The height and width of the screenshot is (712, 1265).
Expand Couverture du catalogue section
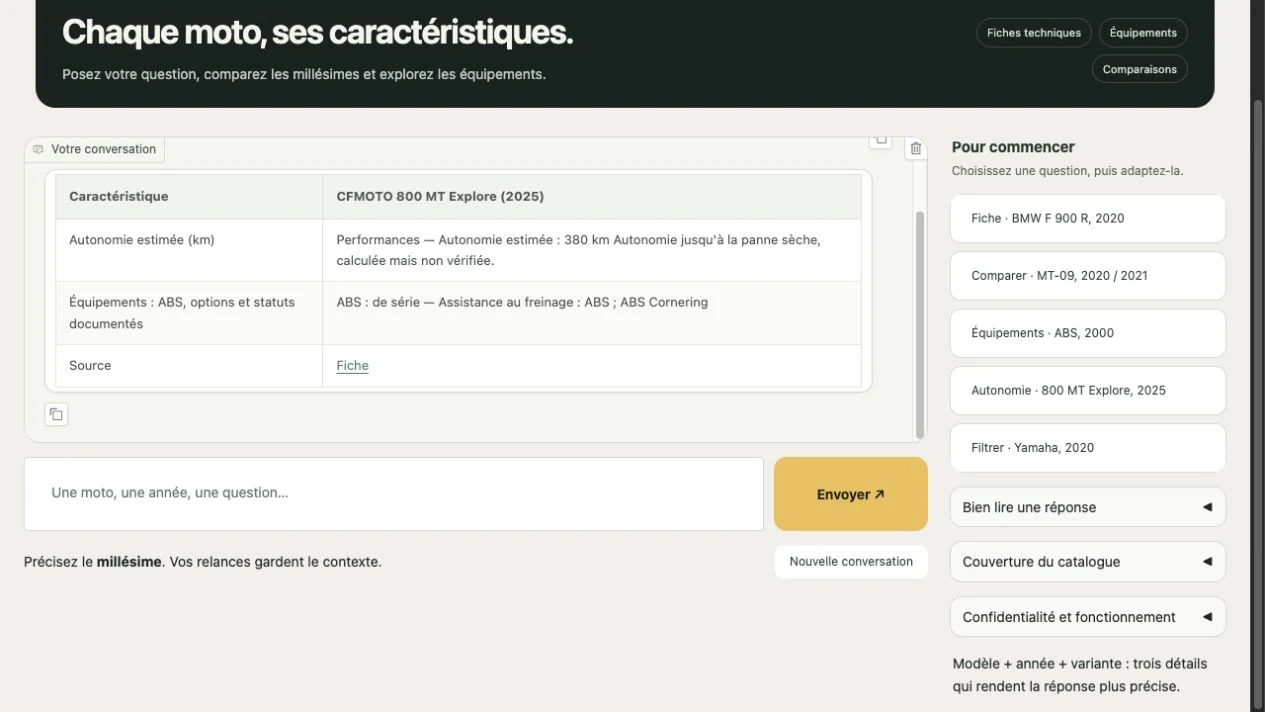(1088, 562)
